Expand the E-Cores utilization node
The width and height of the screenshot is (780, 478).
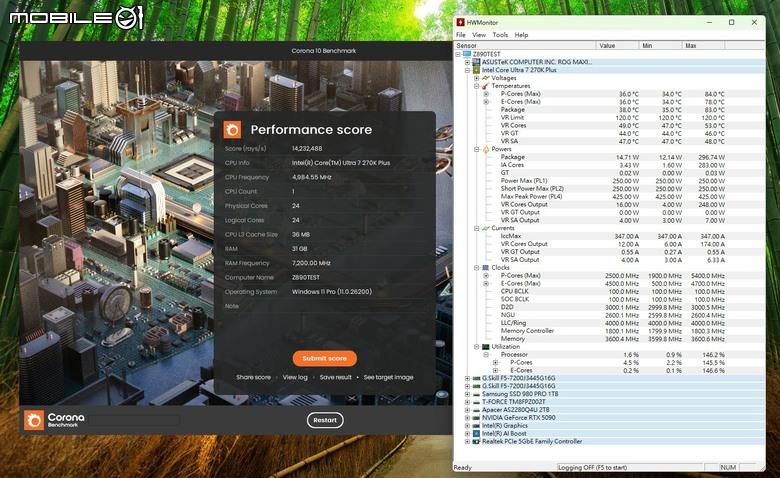tap(495, 371)
